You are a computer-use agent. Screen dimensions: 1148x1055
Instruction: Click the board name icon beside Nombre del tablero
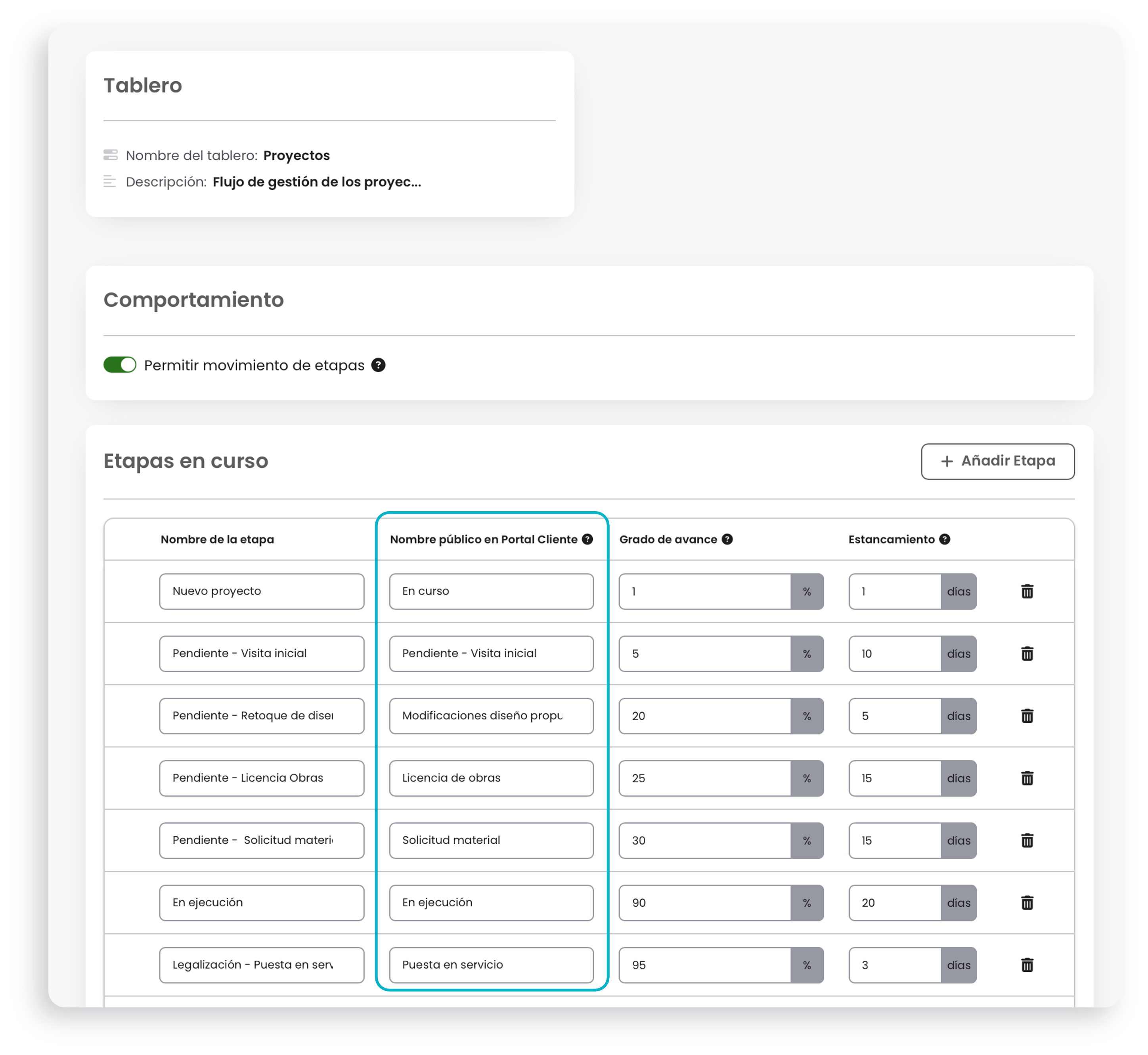click(x=110, y=155)
